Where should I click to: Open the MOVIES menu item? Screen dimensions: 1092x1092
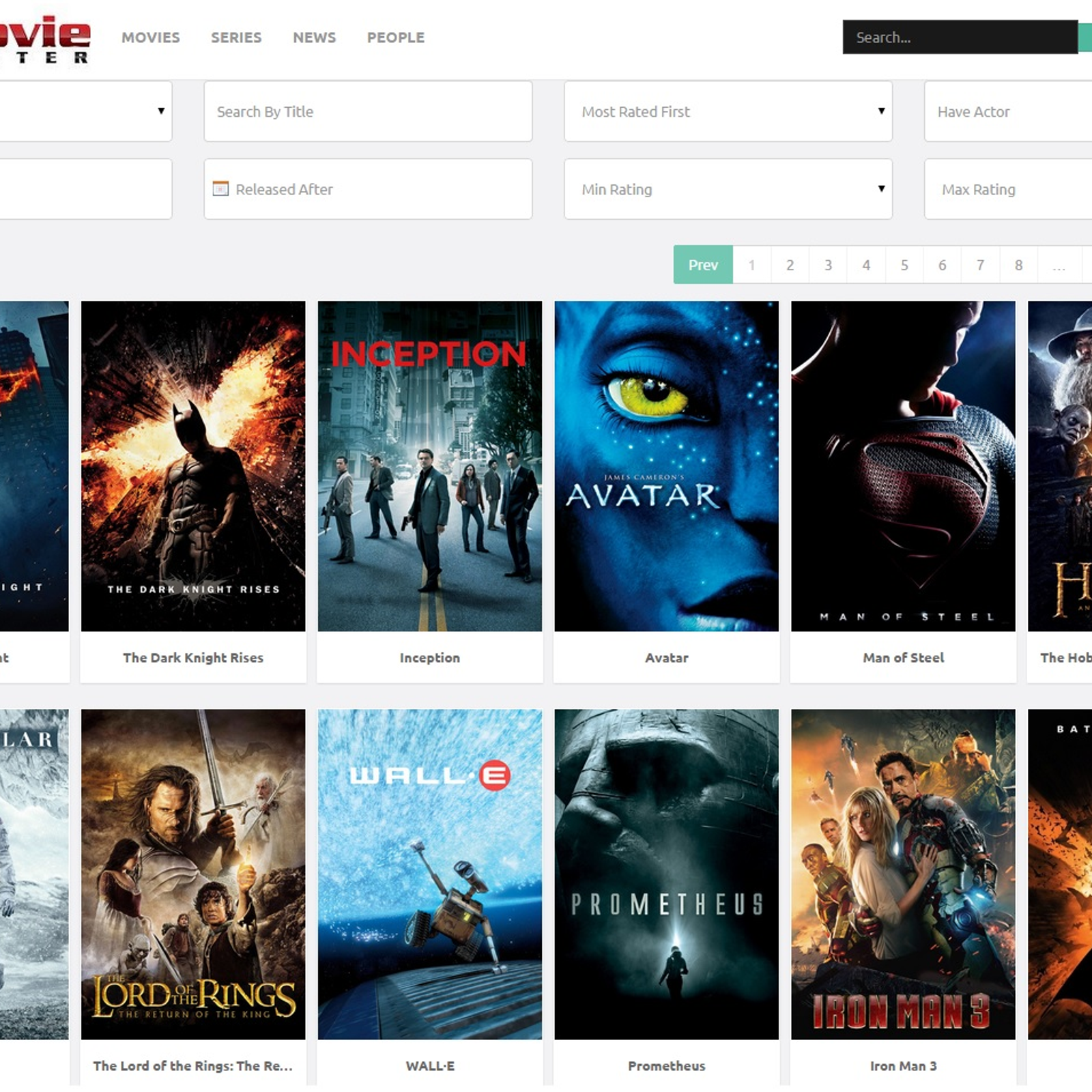tap(151, 38)
